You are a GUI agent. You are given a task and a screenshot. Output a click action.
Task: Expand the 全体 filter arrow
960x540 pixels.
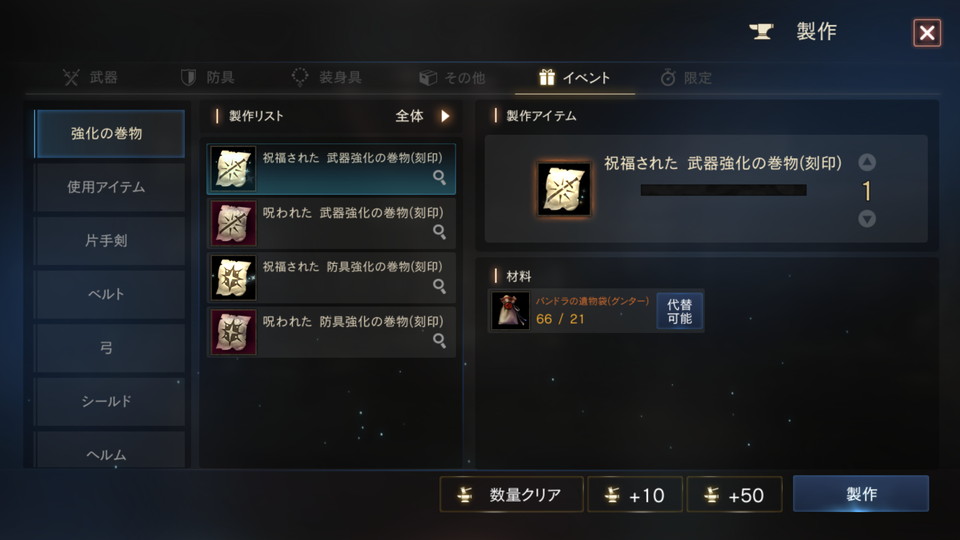point(445,116)
